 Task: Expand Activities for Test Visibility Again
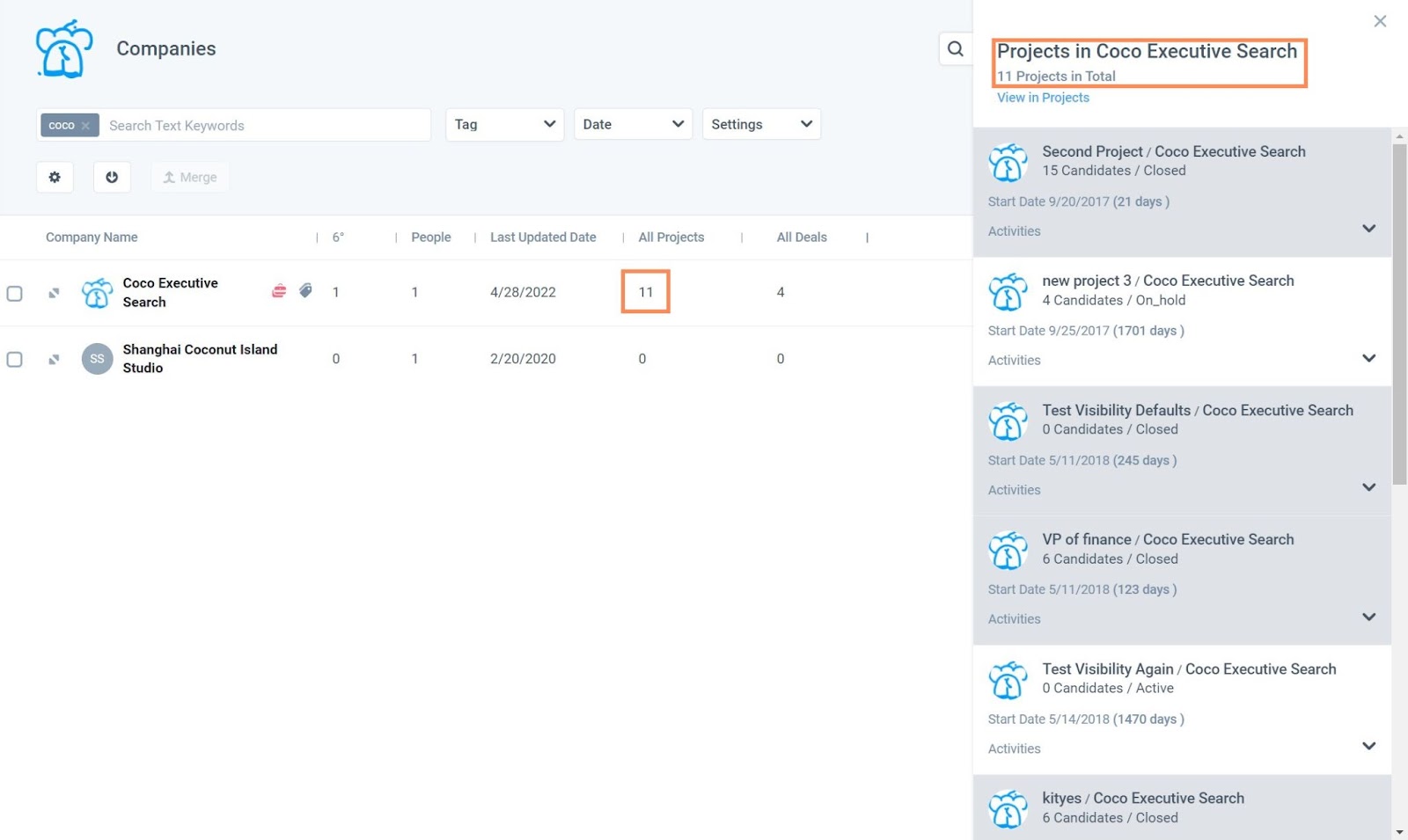click(1368, 746)
